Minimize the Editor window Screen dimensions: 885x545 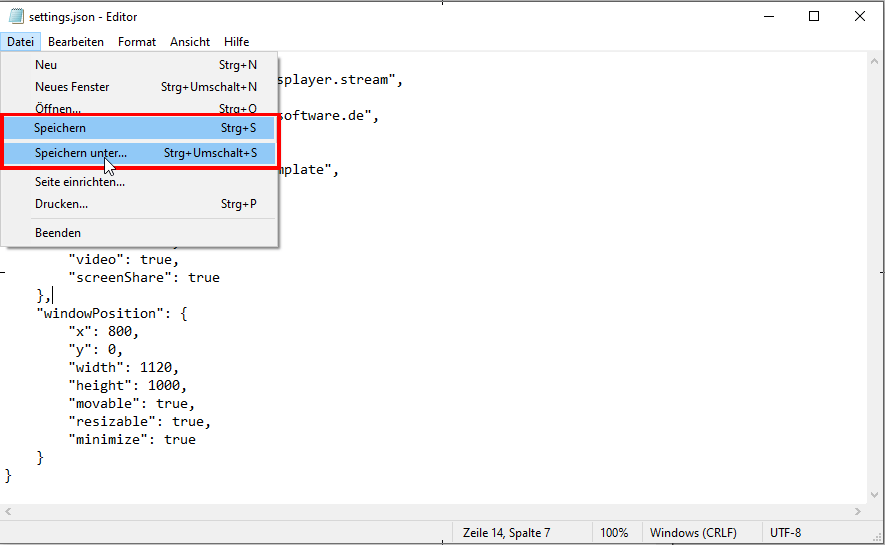click(768, 16)
